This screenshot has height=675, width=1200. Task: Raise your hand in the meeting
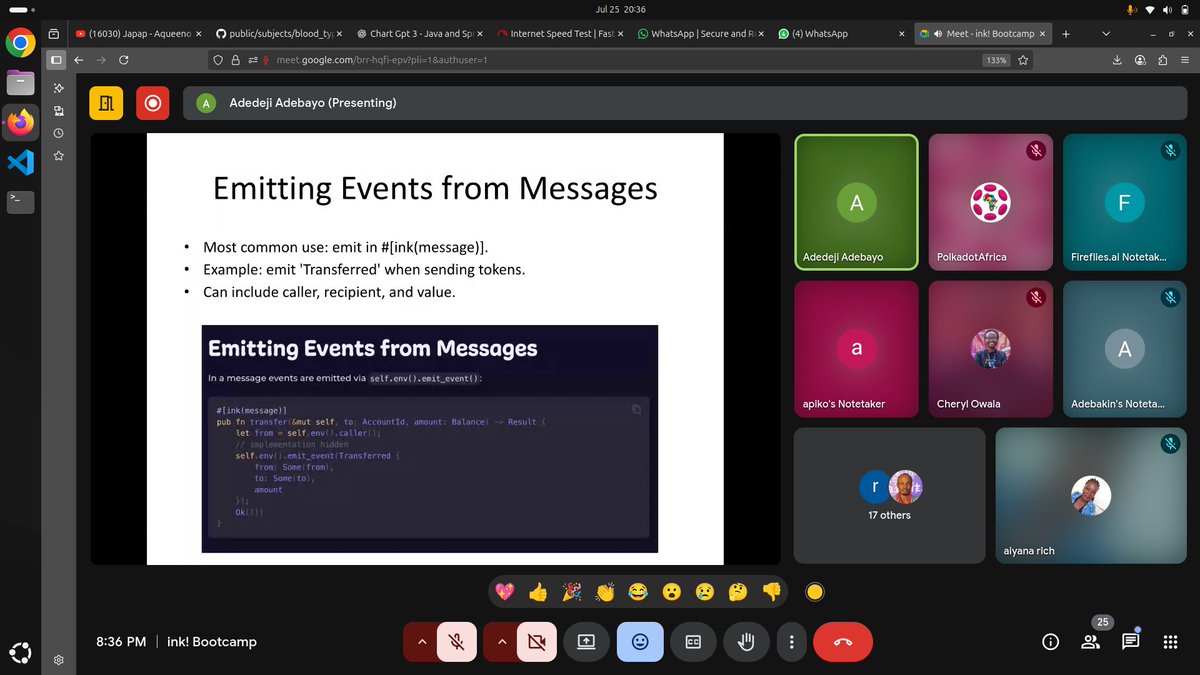pos(746,642)
